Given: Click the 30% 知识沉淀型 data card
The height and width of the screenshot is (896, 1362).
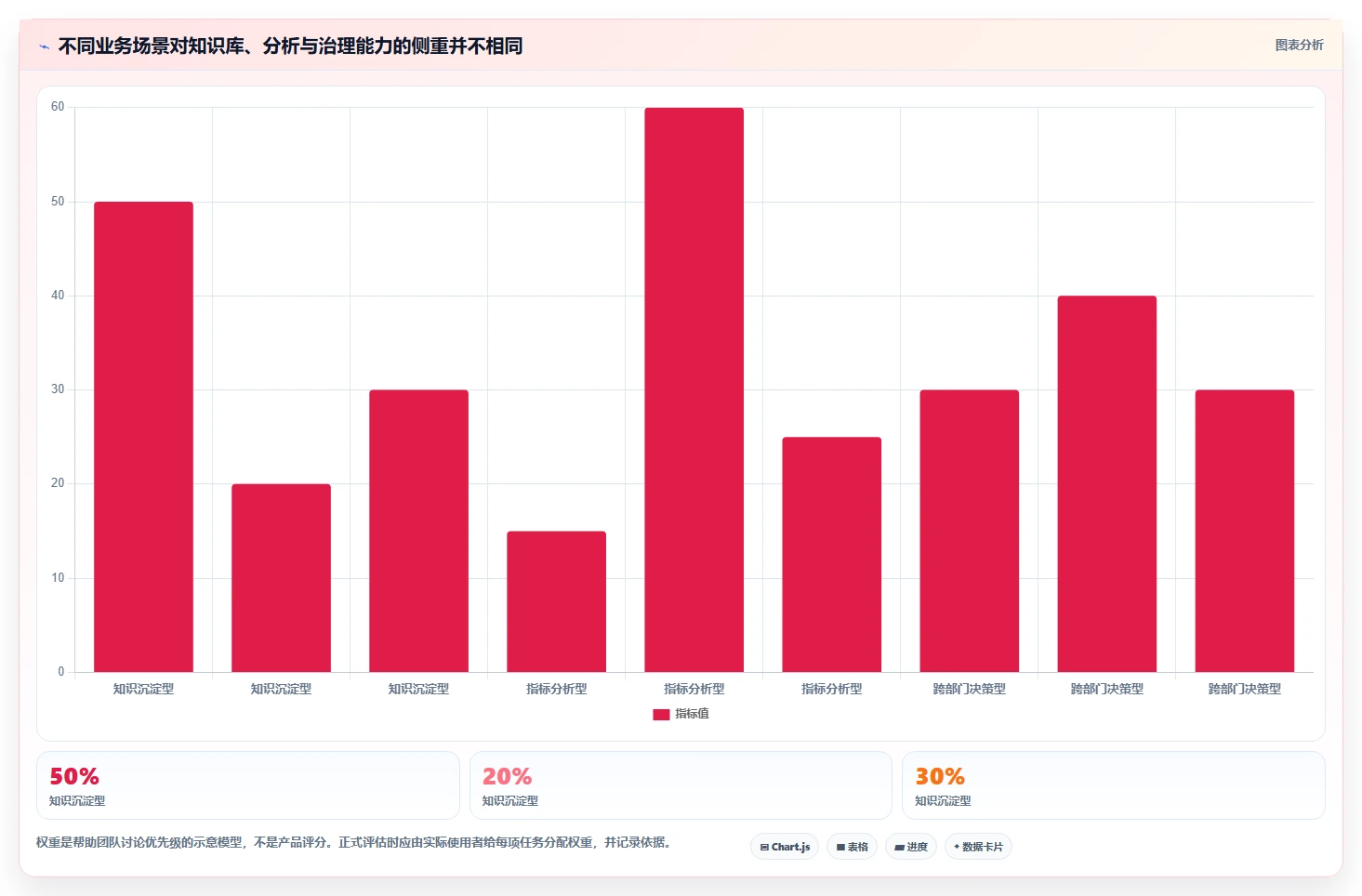Looking at the screenshot, I should click(1114, 785).
